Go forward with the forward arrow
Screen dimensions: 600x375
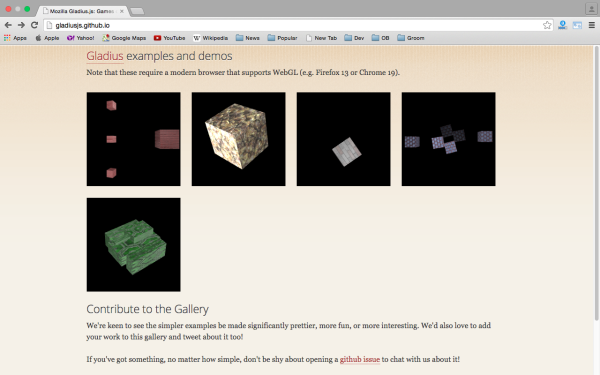click(x=21, y=25)
